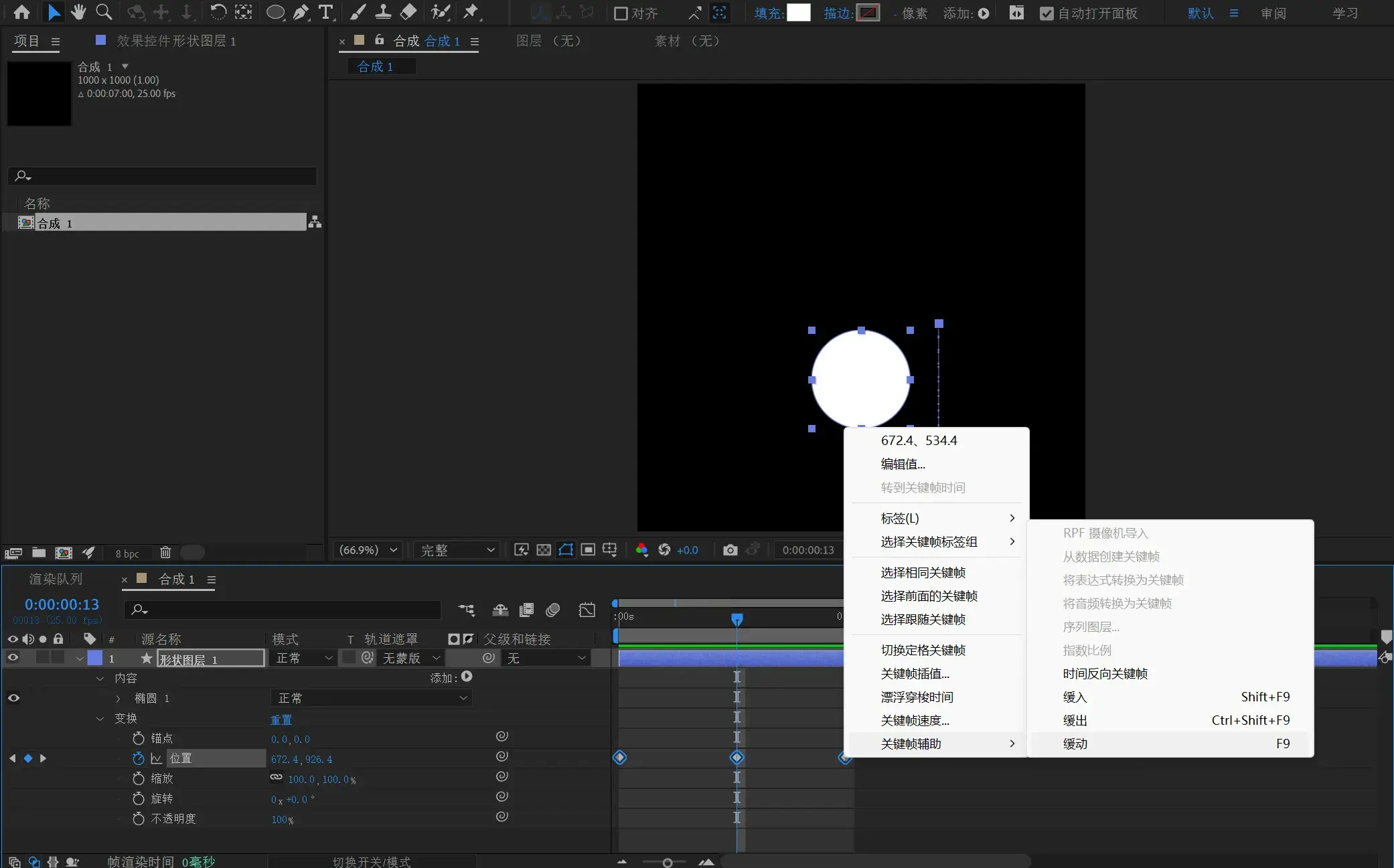Open parent link 无 dropdown

[545, 658]
